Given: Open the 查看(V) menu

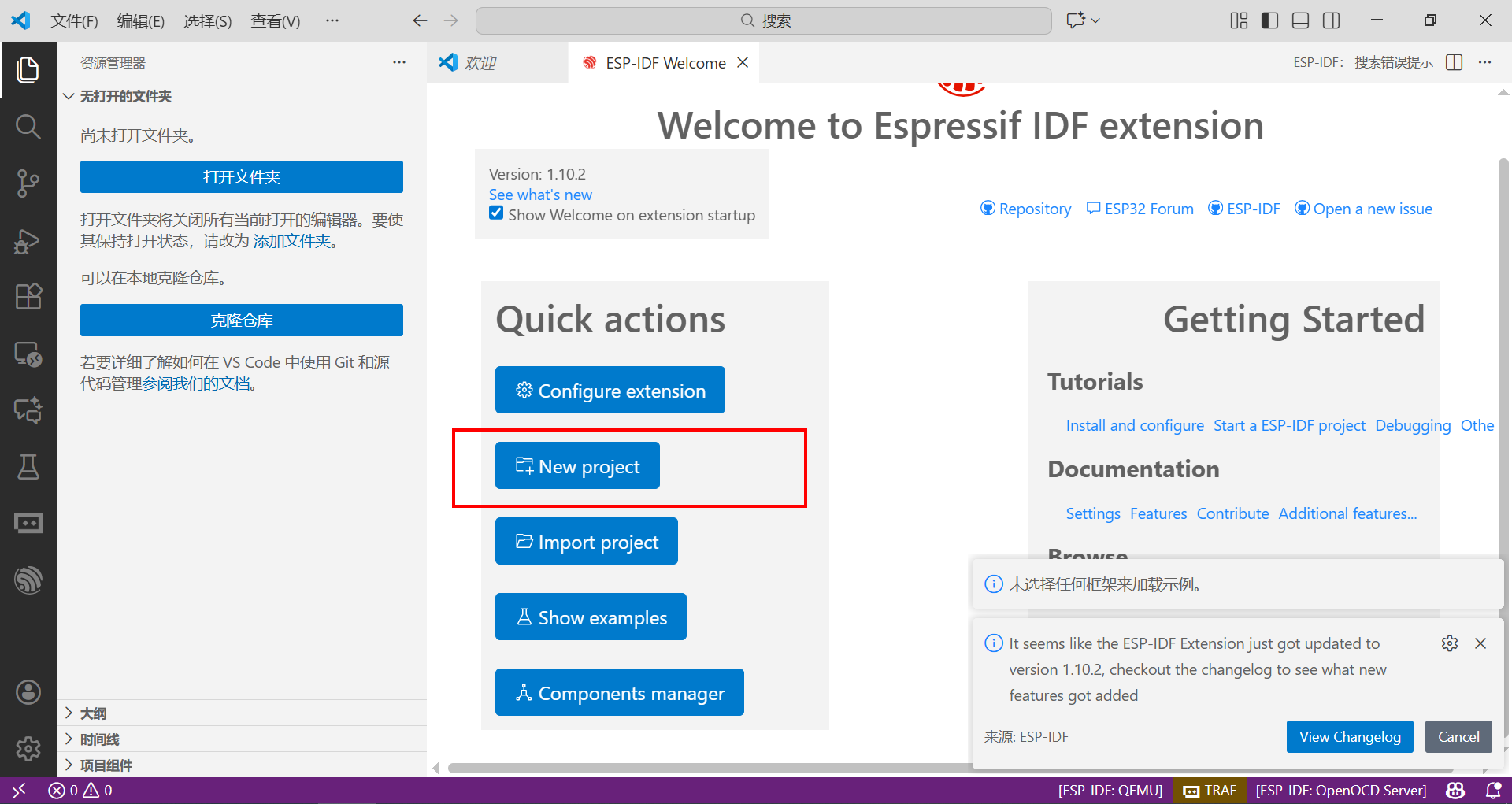Looking at the screenshot, I should click(276, 21).
